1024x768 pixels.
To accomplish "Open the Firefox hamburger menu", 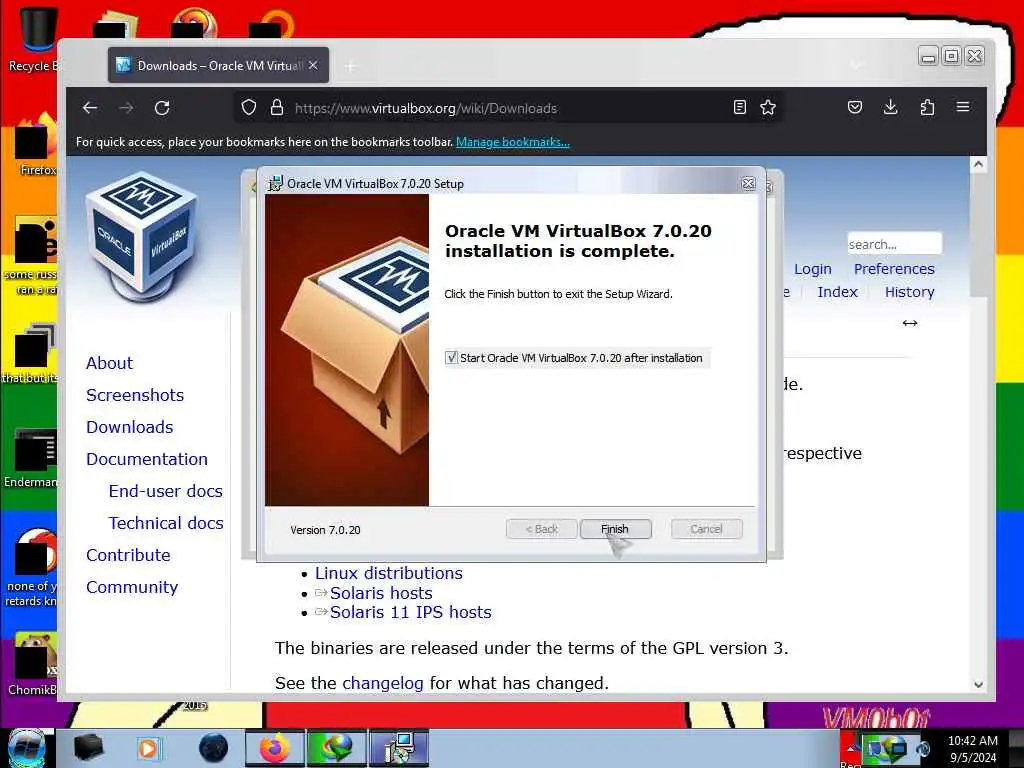I will tap(963, 106).
